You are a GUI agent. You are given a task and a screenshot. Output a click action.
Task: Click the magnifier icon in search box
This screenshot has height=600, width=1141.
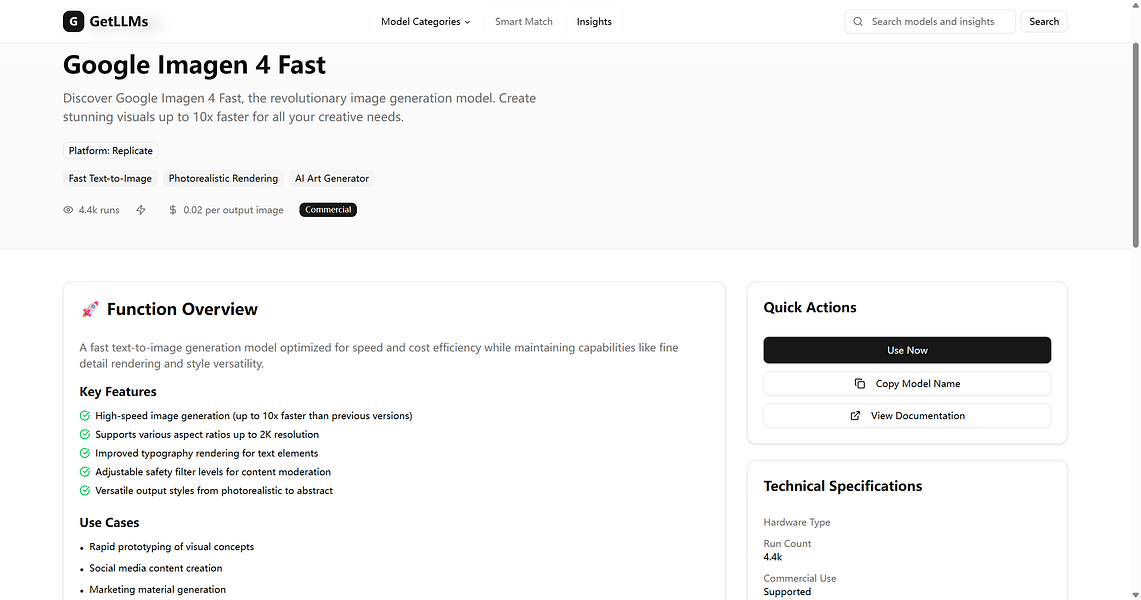(858, 22)
